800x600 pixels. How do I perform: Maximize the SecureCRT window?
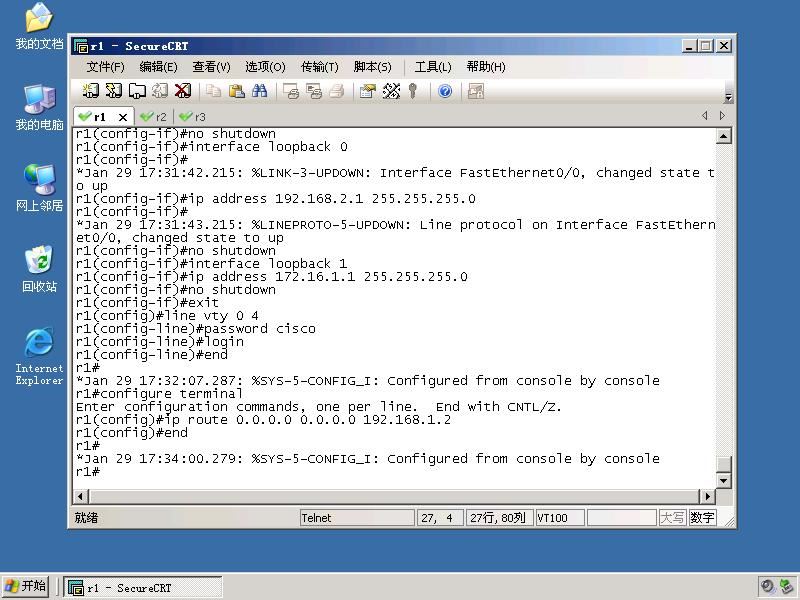tap(706, 46)
